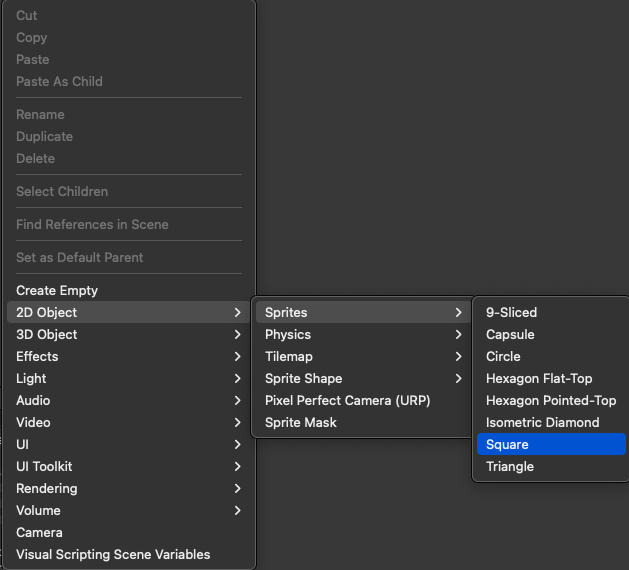Screen dimensions: 629x570
Task: Open the Audio submenu entry
Action: tap(128, 400)
